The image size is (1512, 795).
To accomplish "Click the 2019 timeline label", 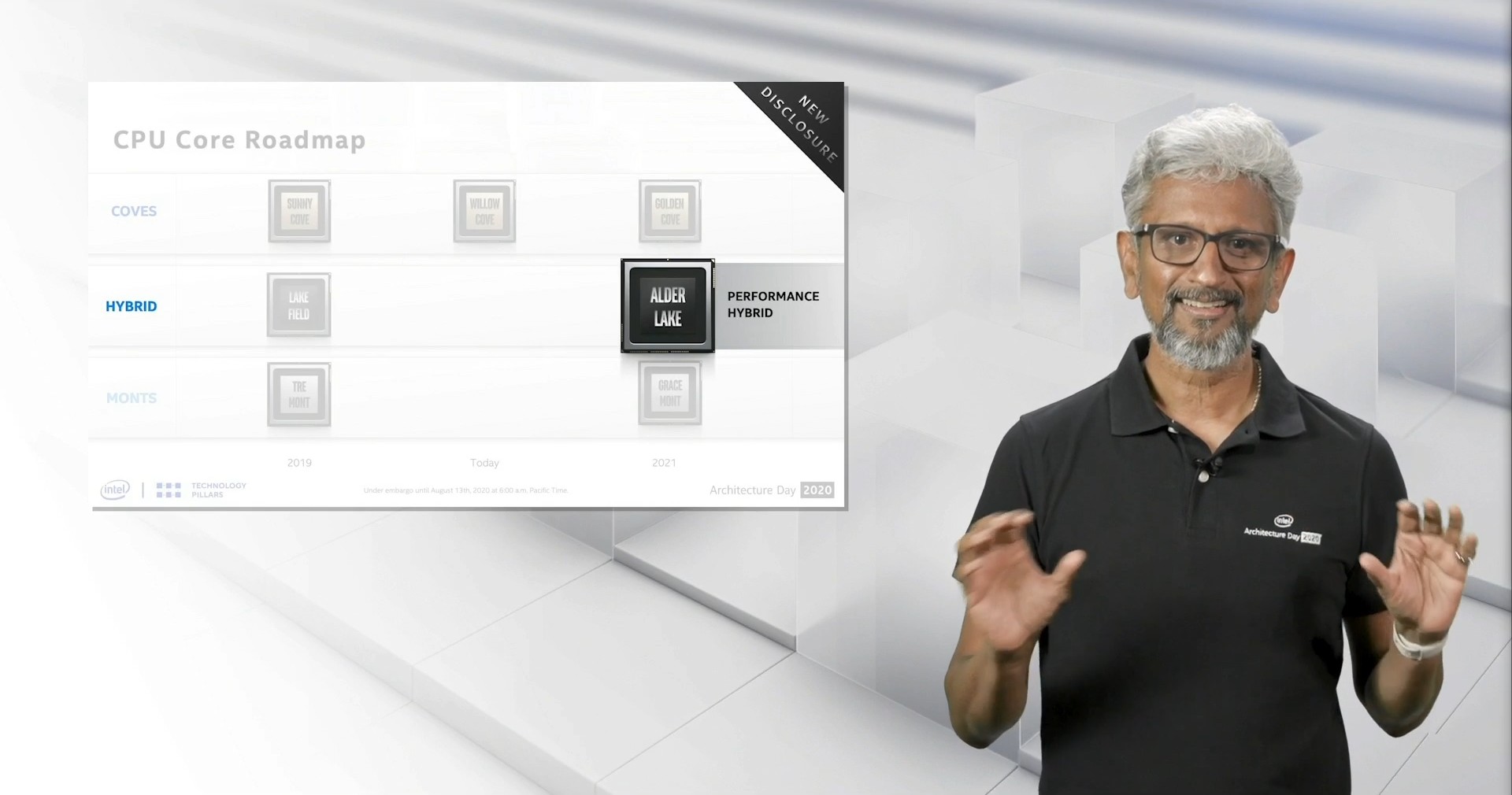I will 299,463.
